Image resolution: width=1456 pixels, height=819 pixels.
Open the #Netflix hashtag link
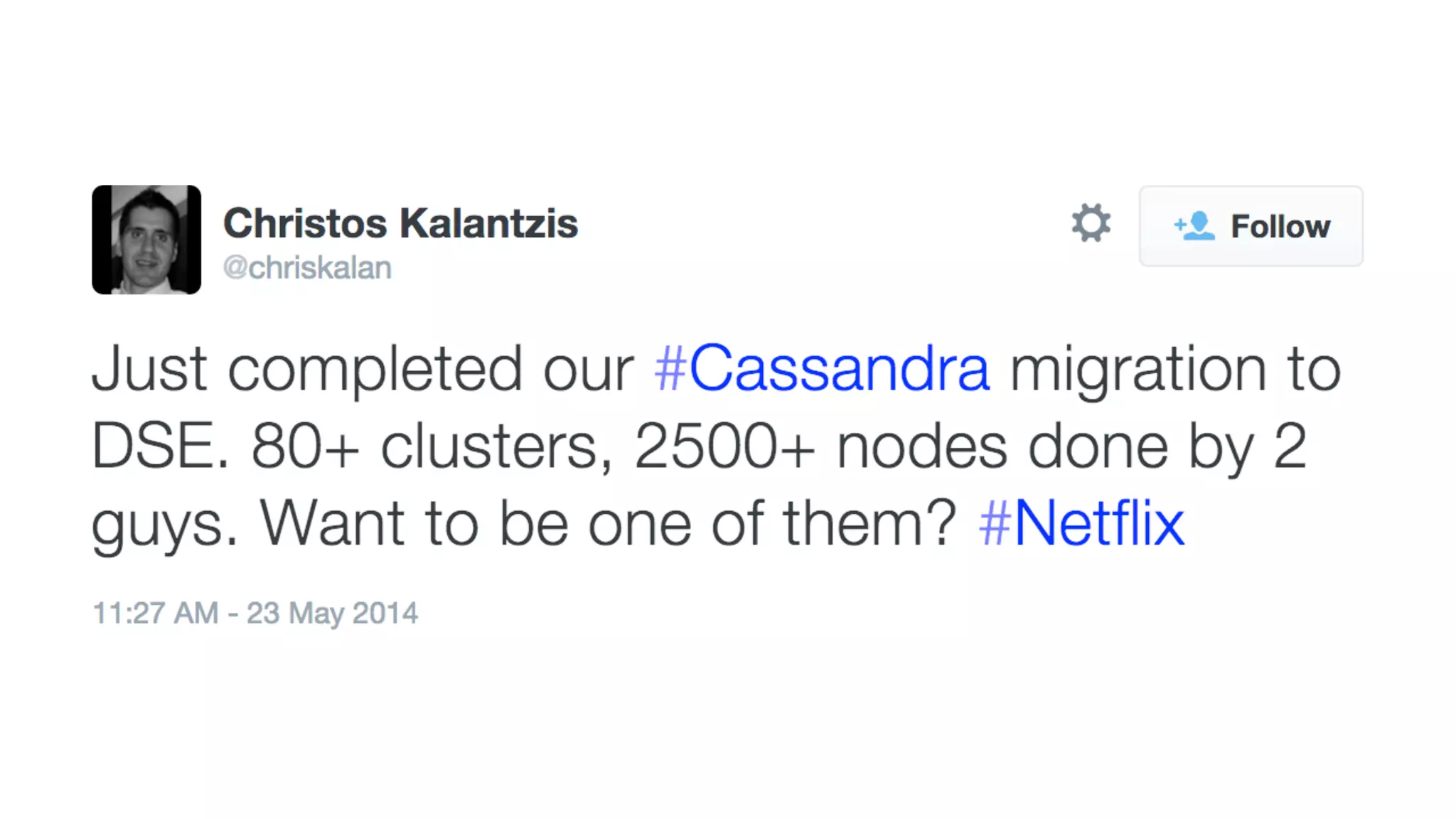tap(1081, 524)
